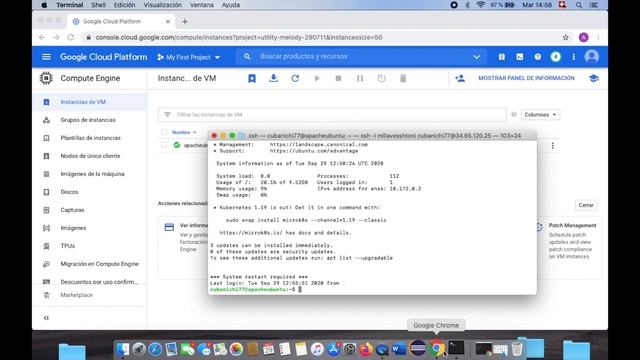Click the Filtrar las instancias de VM field
The width and height of the screenshot is (640, 360).
(x=332, y=115)
